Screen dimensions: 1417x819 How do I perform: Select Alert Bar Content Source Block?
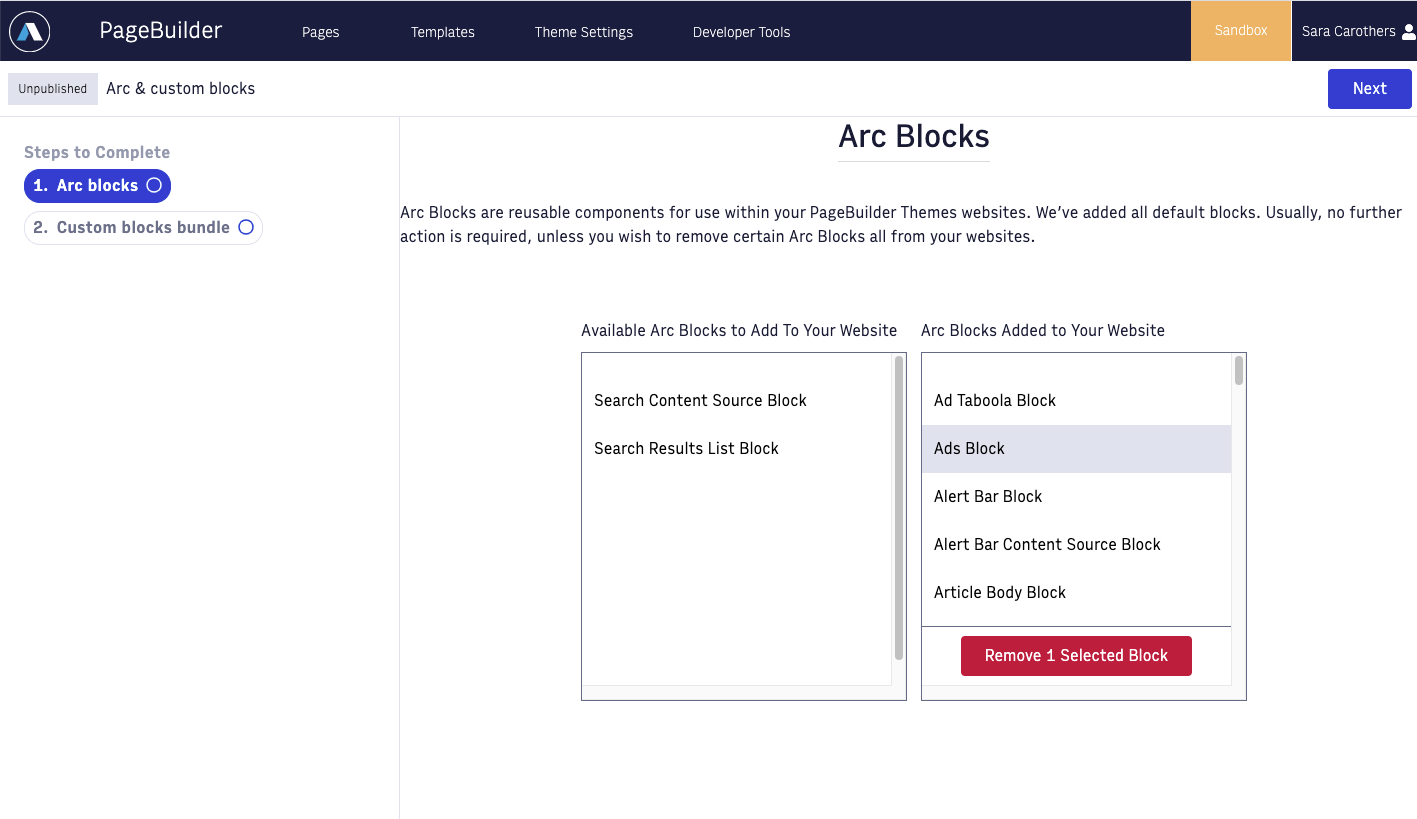1076,544
